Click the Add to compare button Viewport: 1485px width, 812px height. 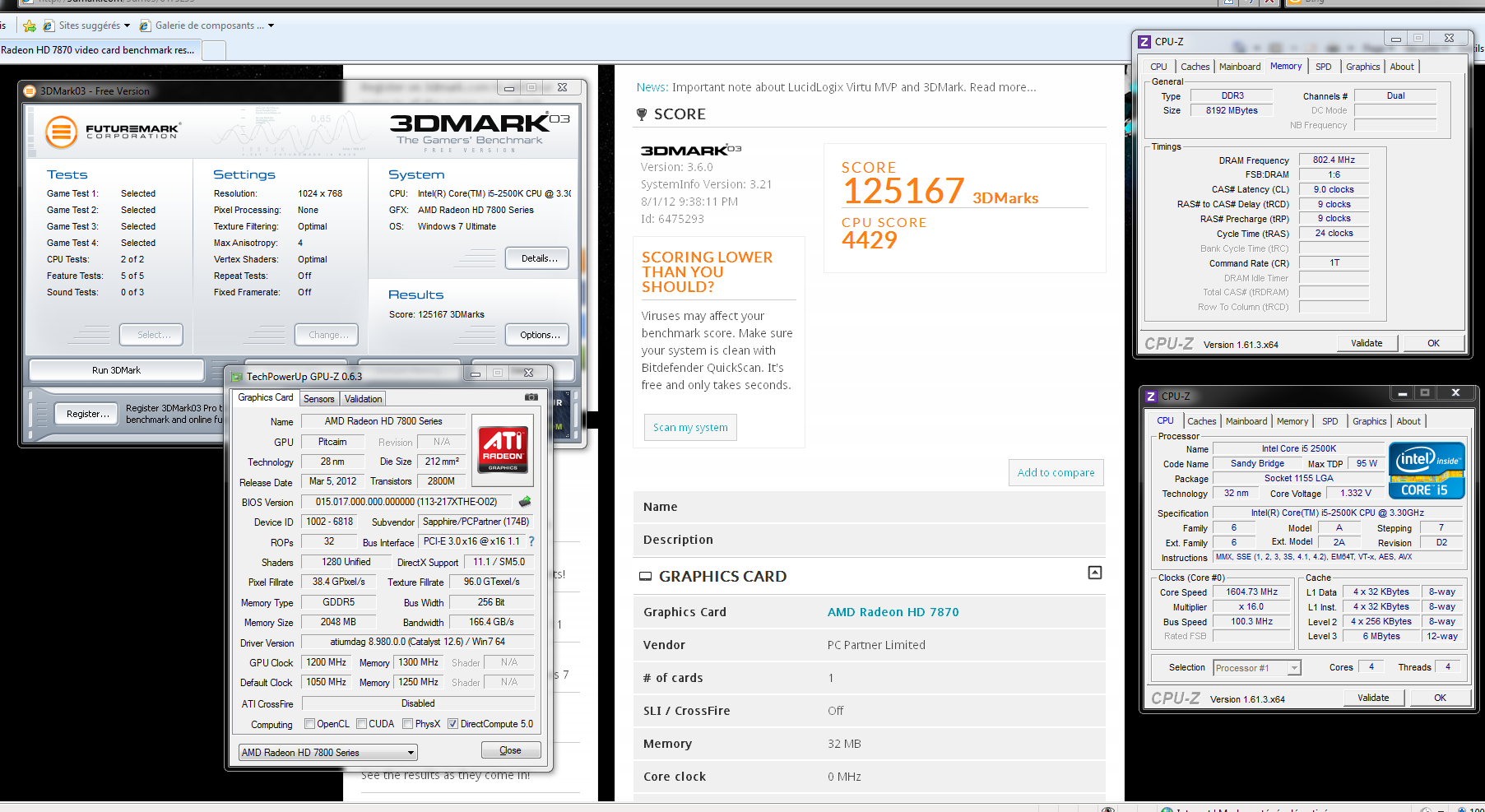pos(1056,472)
